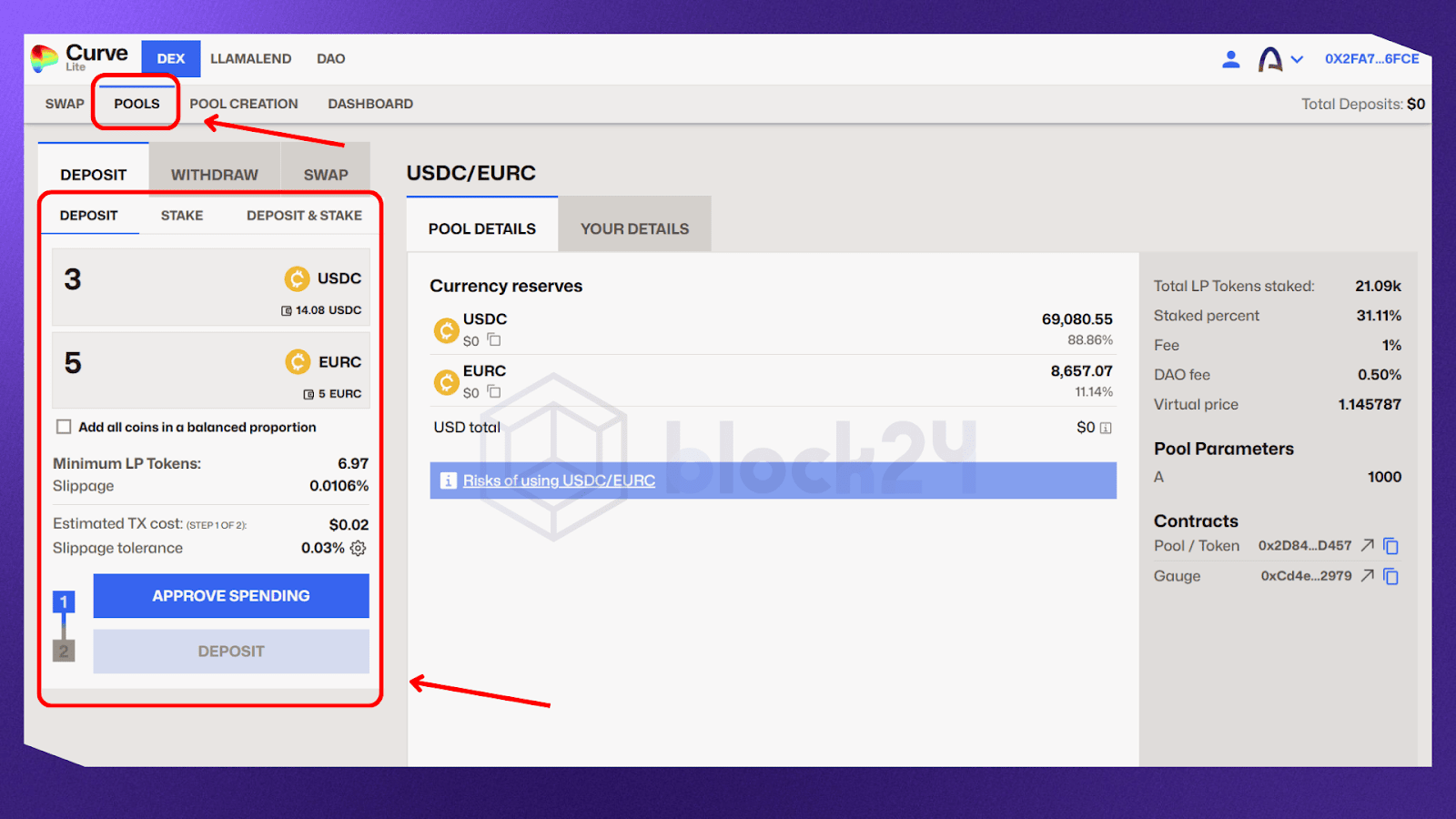The image size is (1456, 819).
Task: Open the slippage tolerance settings gear
Action: click(358, 548)
